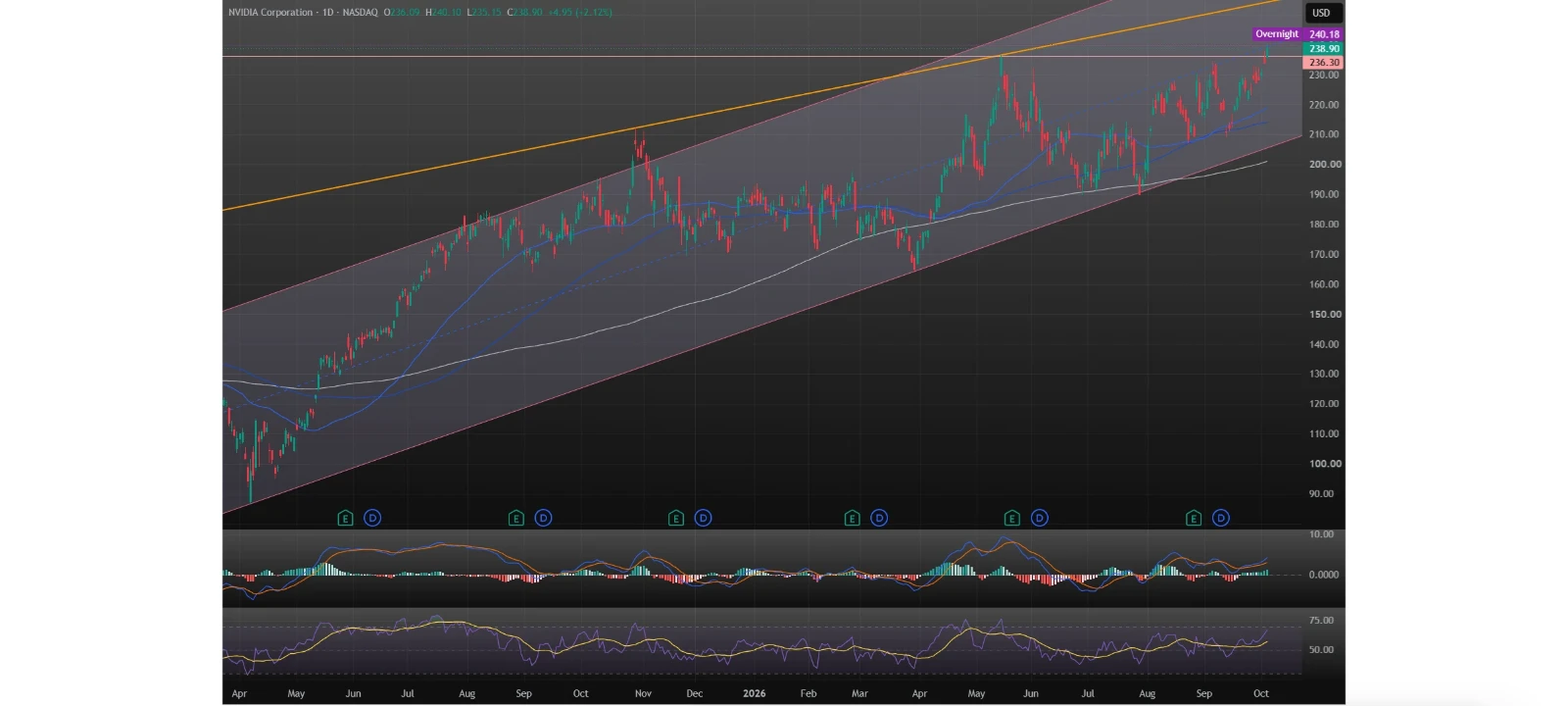The width and height of the screenshot is (1568, 706).
Task: Select the June 2026 dividend marker
Action: click(1040, 518)
